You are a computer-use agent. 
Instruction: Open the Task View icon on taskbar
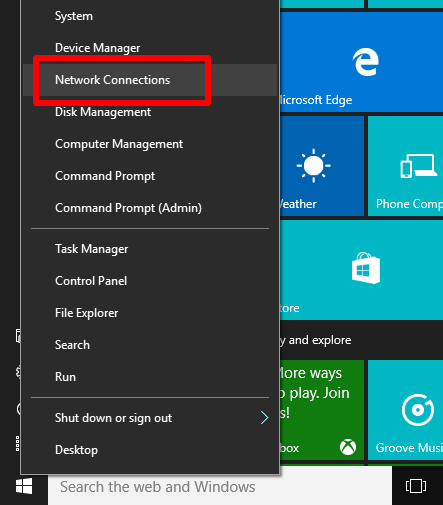[x=416, y=486]
